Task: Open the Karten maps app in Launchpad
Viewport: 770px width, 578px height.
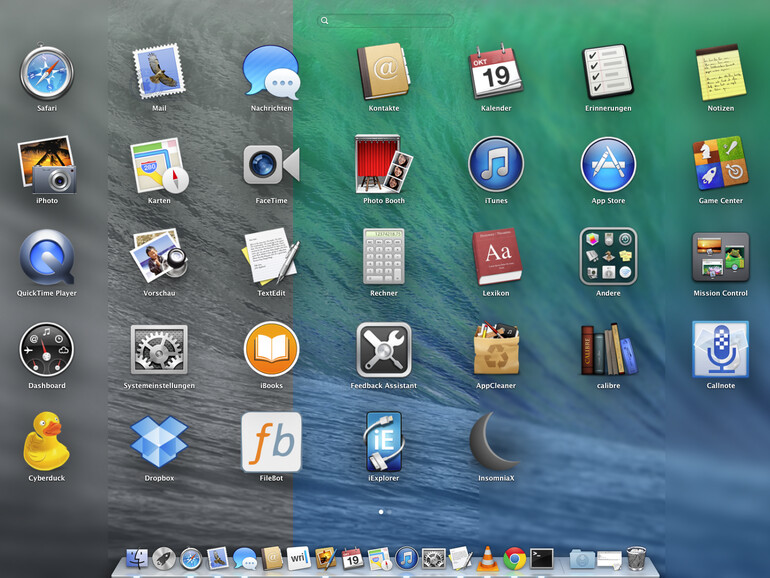Action: coord(159,165)
